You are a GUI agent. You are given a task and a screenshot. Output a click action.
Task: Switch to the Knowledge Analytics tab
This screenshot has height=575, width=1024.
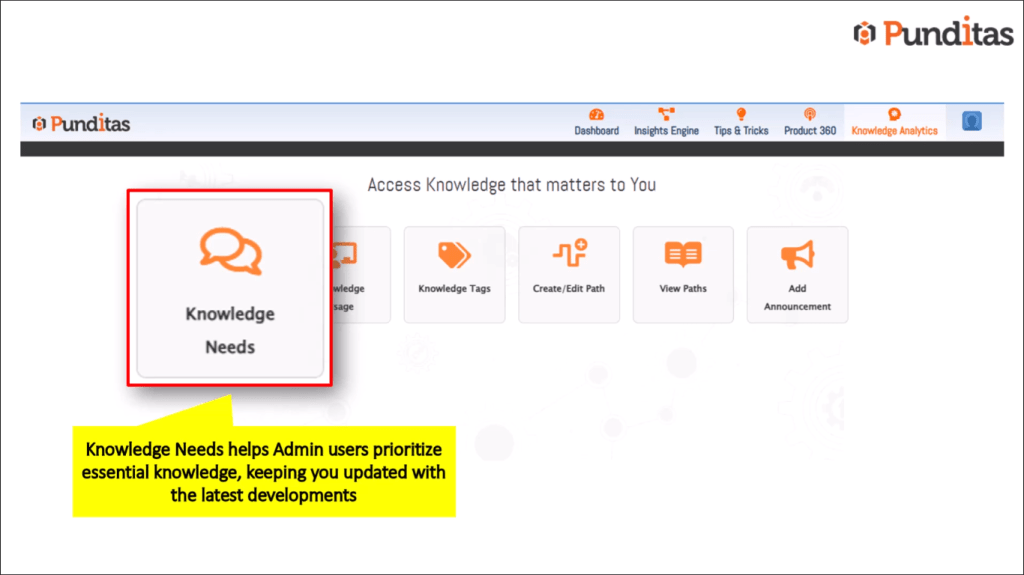tap(894, 130)
